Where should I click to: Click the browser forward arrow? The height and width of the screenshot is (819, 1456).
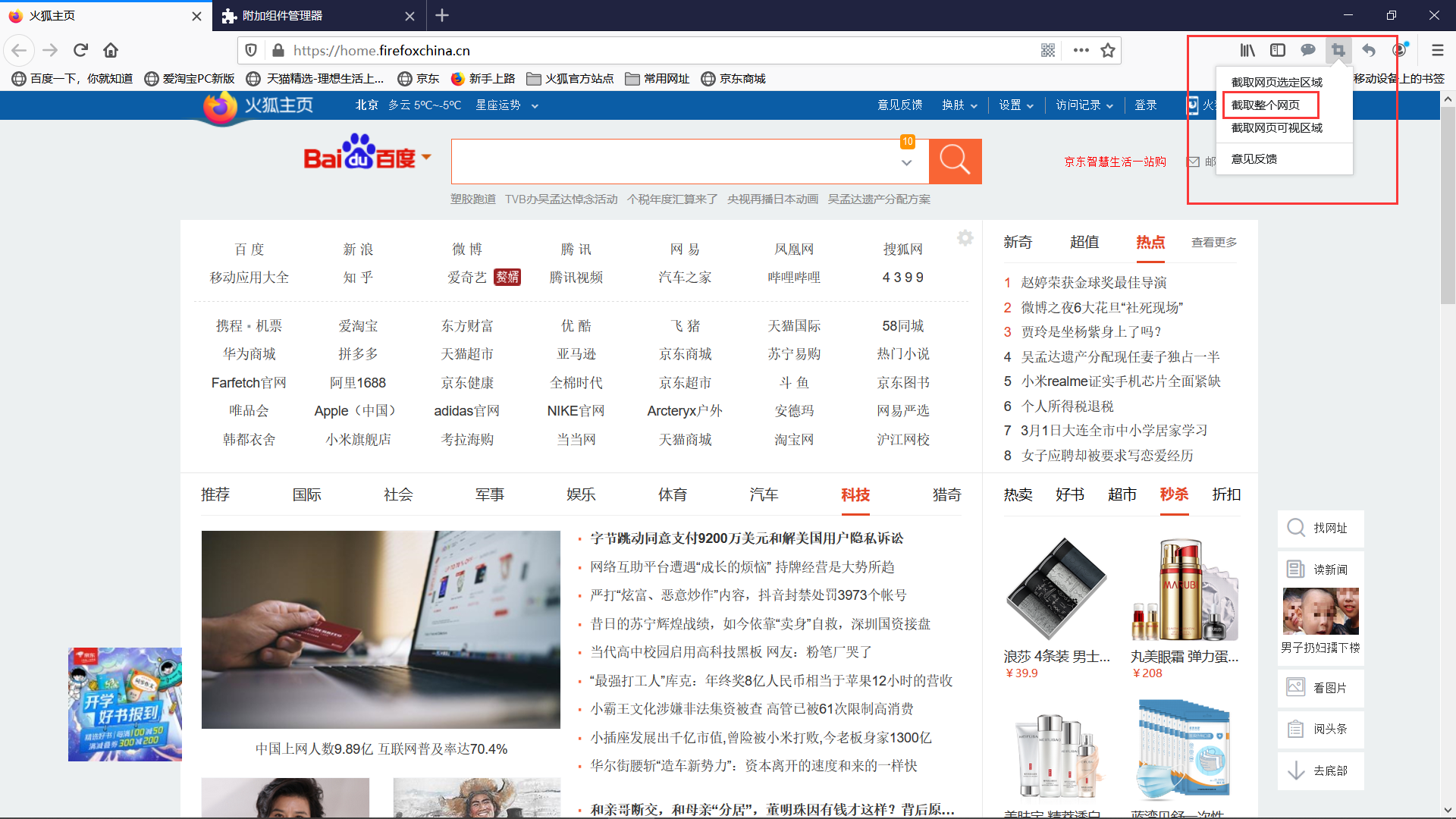pos(50,50)
